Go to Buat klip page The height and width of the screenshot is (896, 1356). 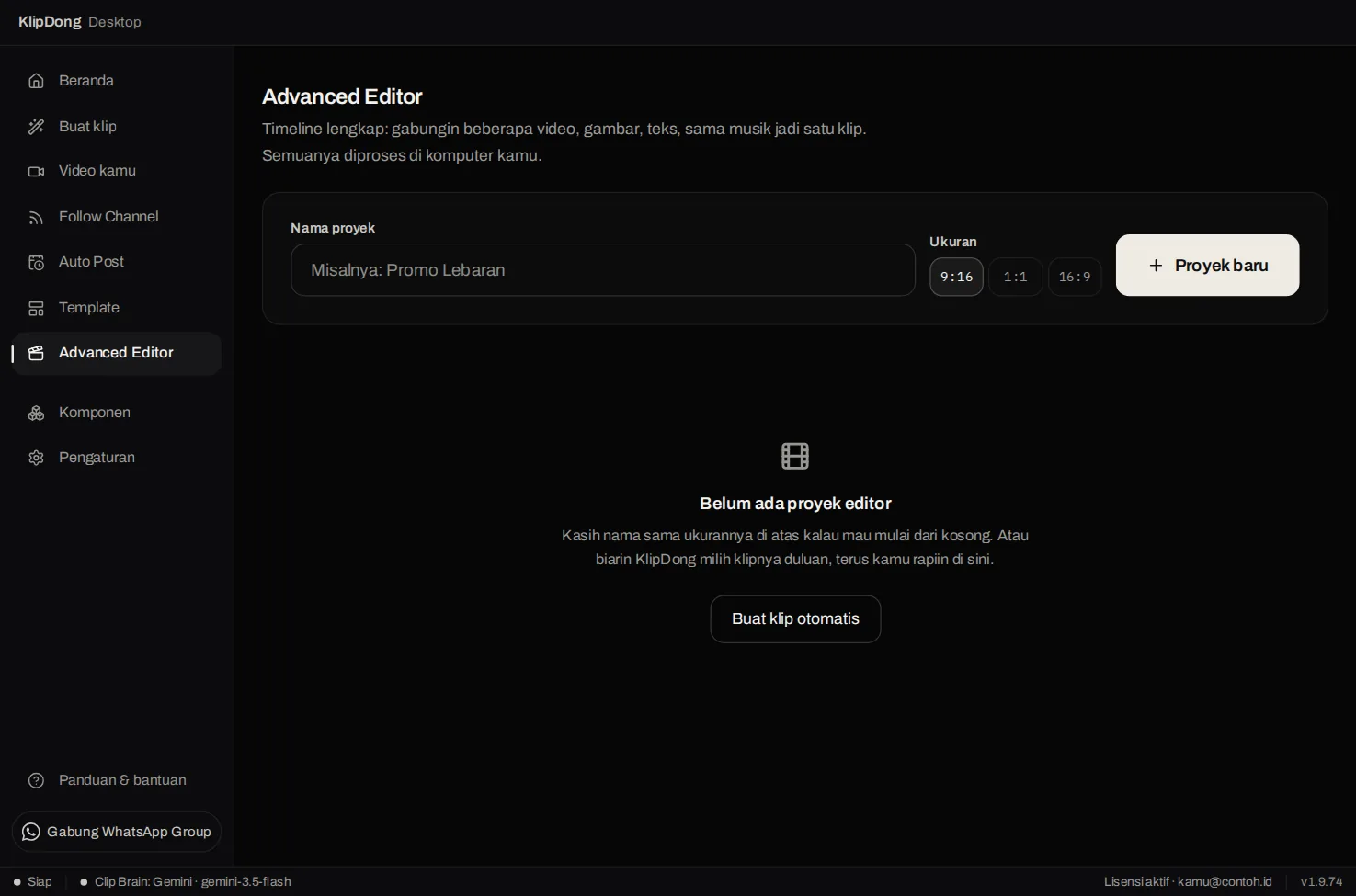(x=117, y=127)
